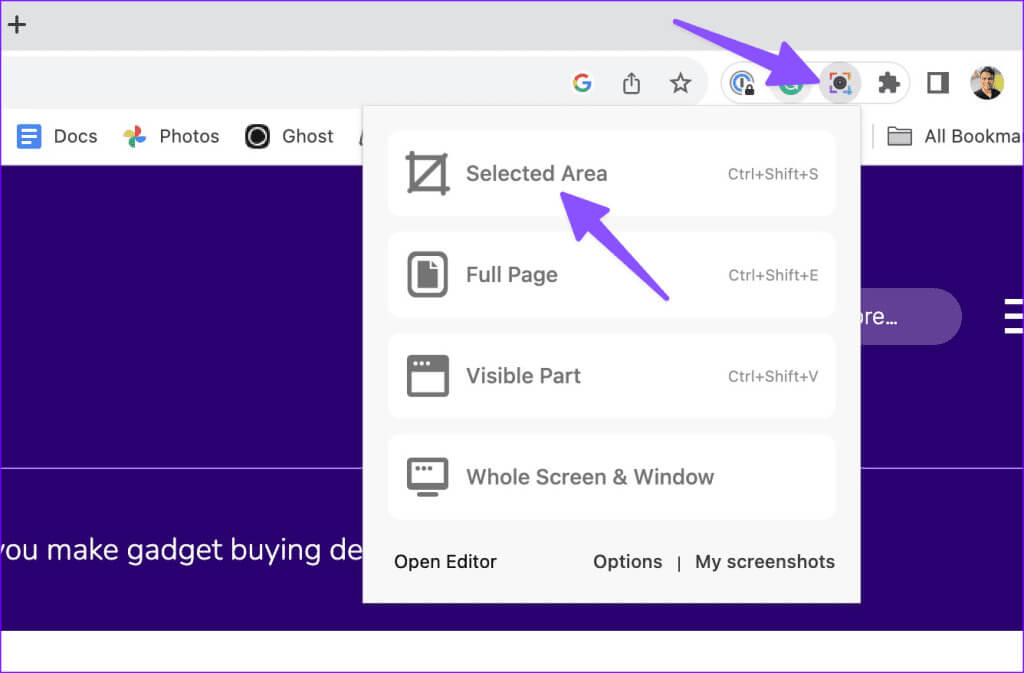Open My screenshots
The width and height of the screenshot is (1024, 673).
point(765,562)
